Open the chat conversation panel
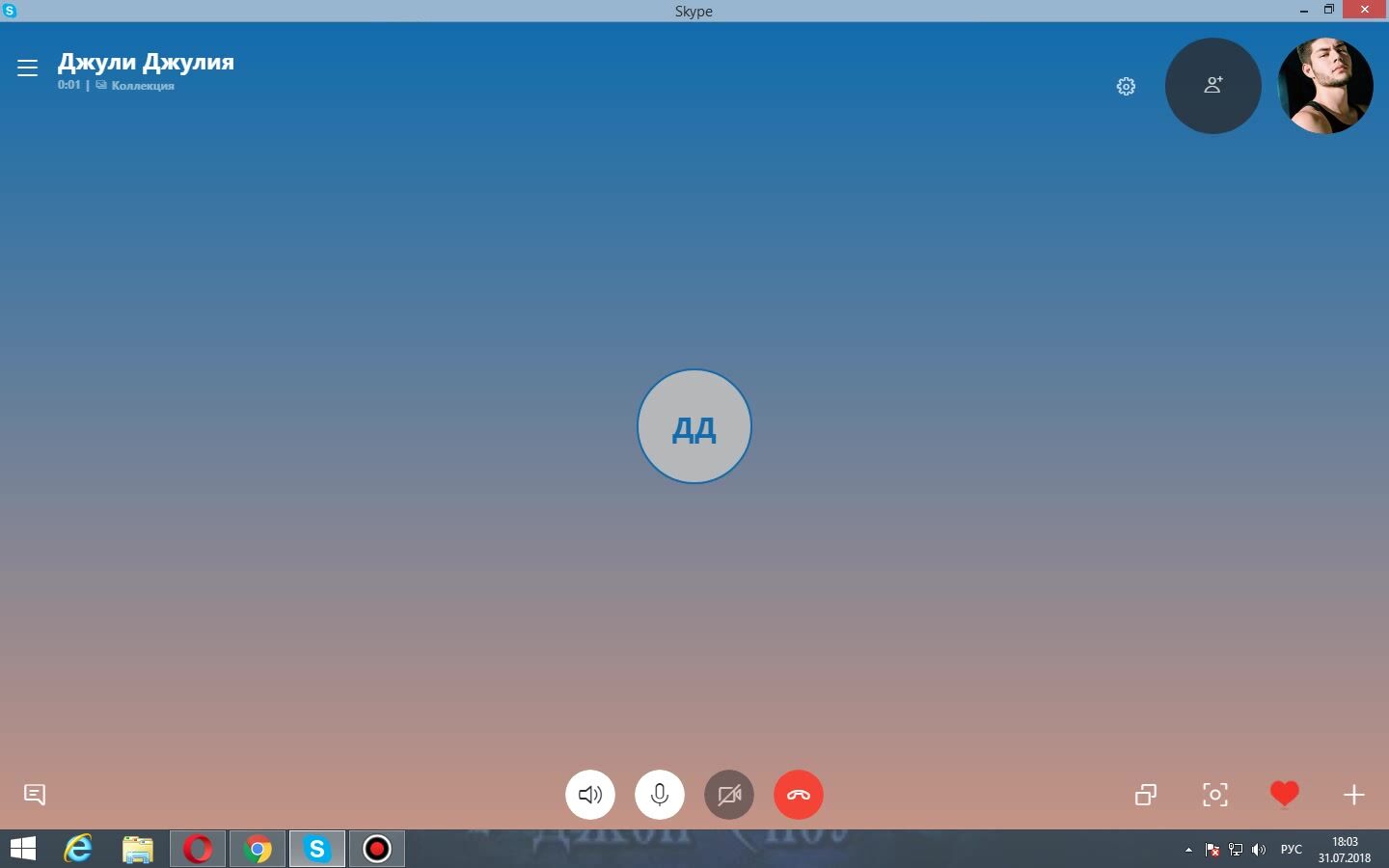This screenshot has width=1389, height=868. 35,795
